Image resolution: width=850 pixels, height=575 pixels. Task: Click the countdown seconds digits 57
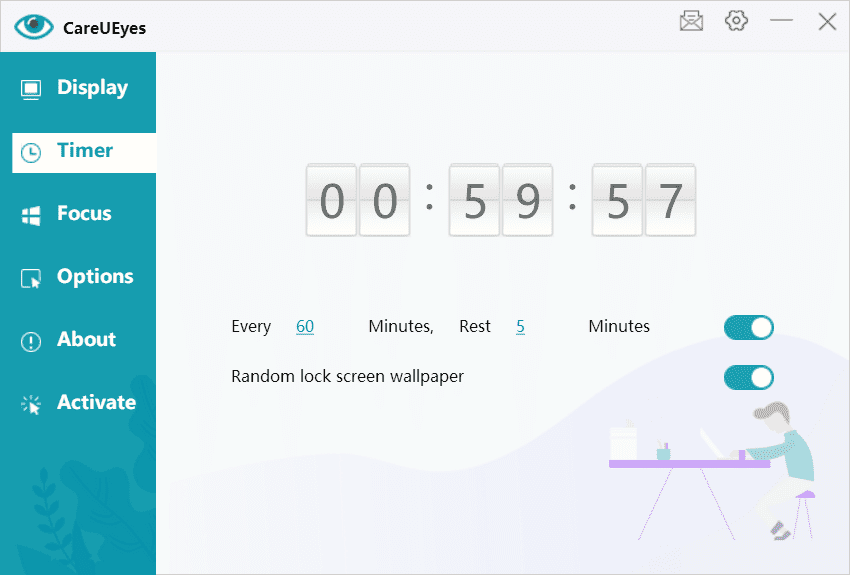(644, 200)
